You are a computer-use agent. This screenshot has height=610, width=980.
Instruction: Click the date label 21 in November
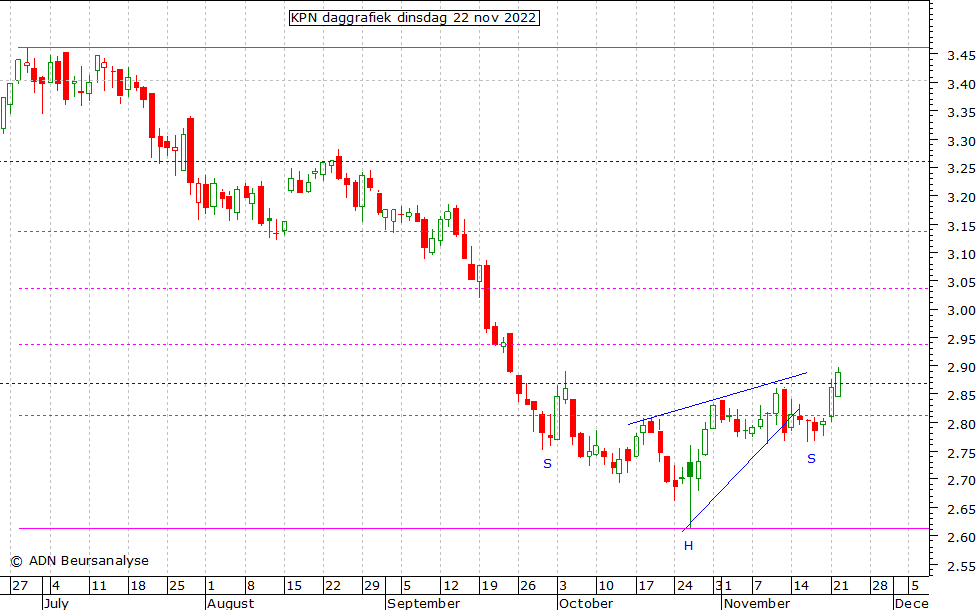(x=840, y=586)
